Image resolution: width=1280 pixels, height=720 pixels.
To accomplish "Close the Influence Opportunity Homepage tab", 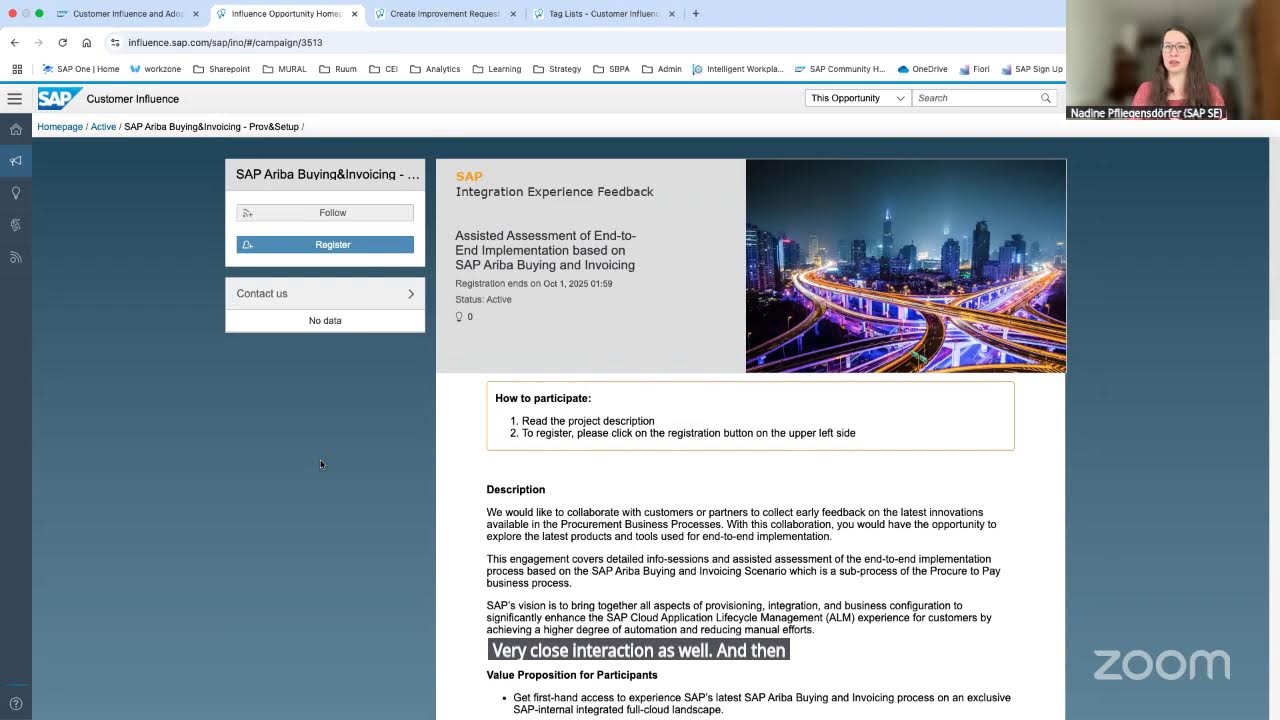I will pos(354,14).
